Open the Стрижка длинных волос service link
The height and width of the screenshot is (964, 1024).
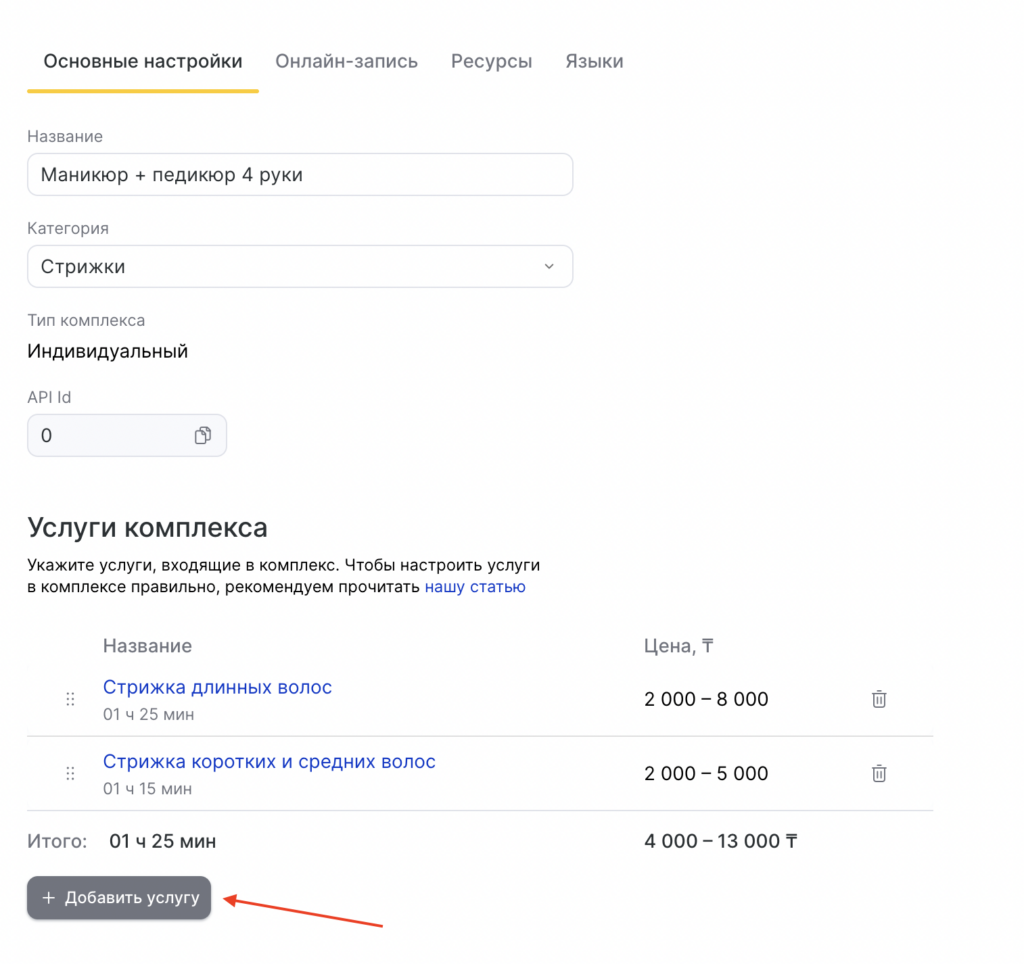217,687
